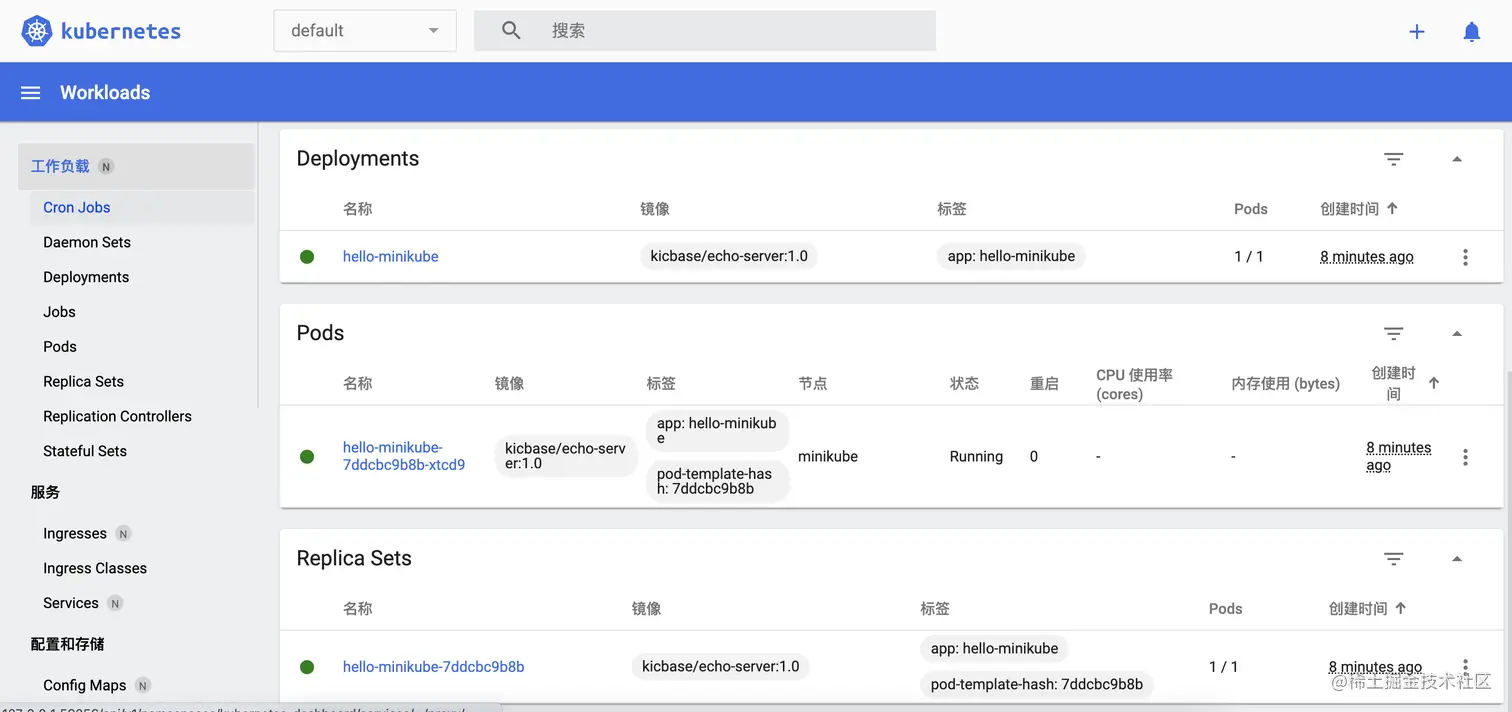
Task: Click the kicbase/echo-server:1.0 chip in Deployments
Action: click(729, 257)
